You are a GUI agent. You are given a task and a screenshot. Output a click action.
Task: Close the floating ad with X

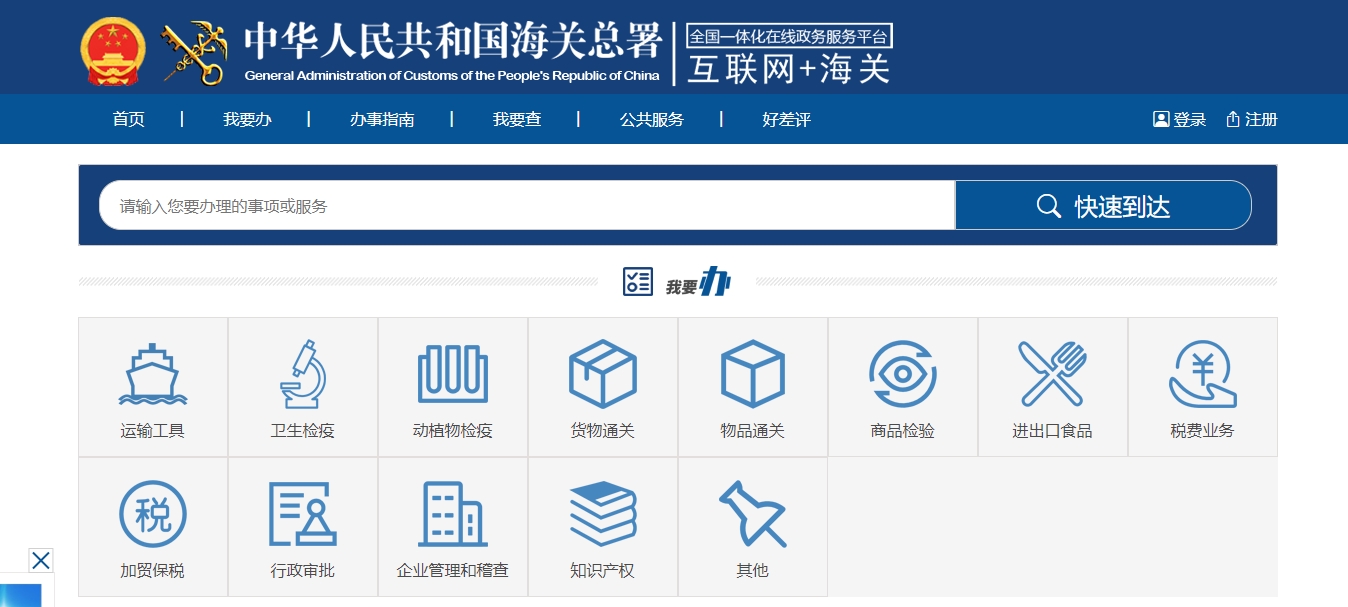click(40, 560)
